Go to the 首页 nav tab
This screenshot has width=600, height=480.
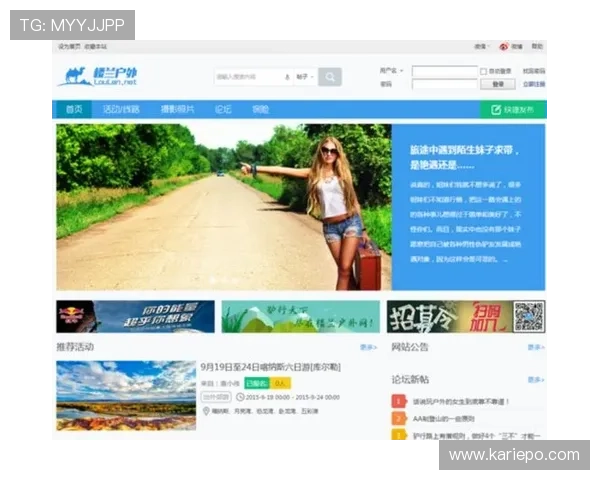(x=74, y=109)
